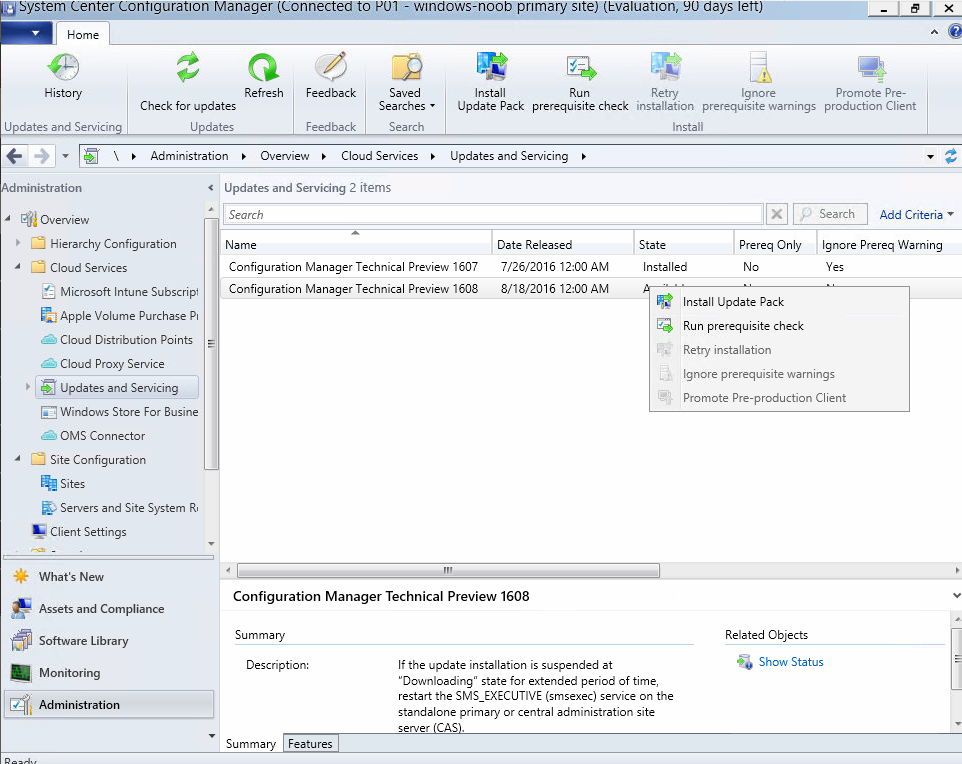Expand the Updates and Servicing node
This screenshot has width=962, height=764.
[28, 387]
